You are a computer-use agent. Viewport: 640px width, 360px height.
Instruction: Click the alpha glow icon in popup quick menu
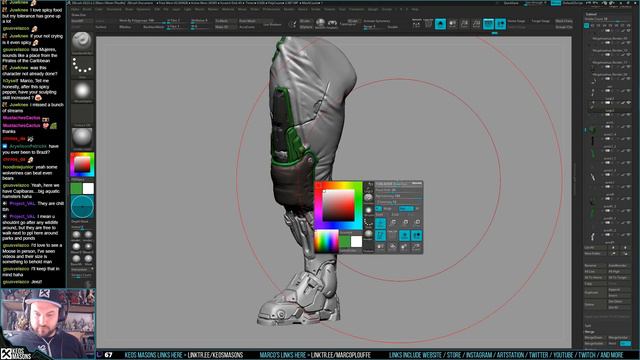click(369, 210)
